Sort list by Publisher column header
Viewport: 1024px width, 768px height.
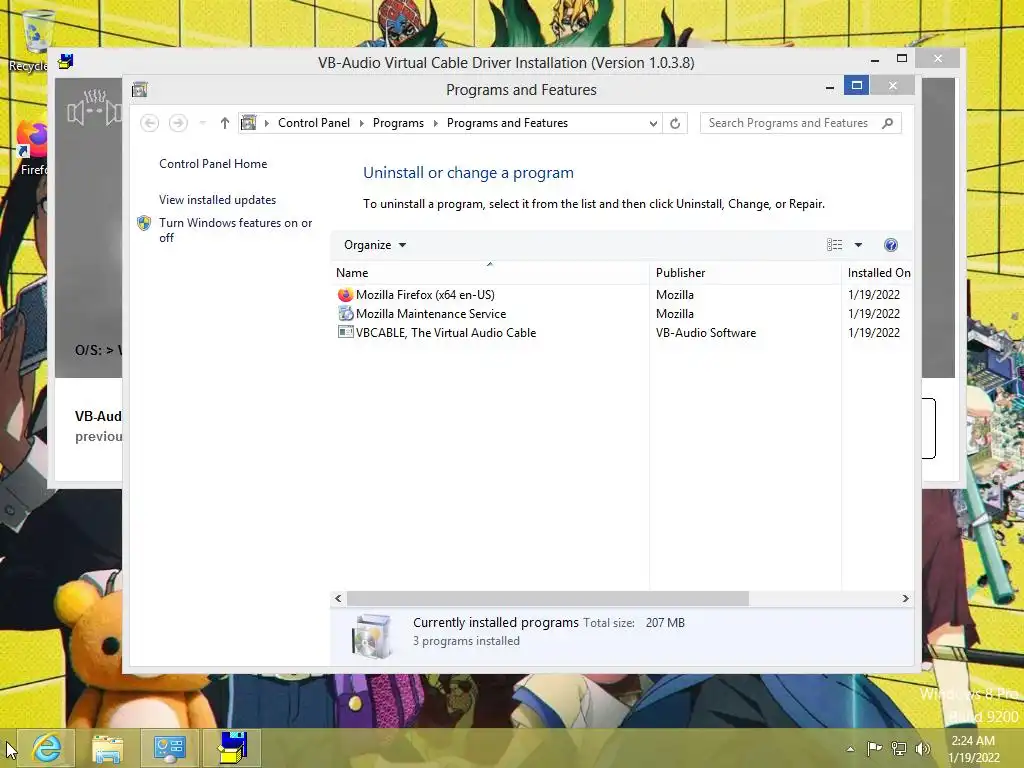tap(745, 273)
